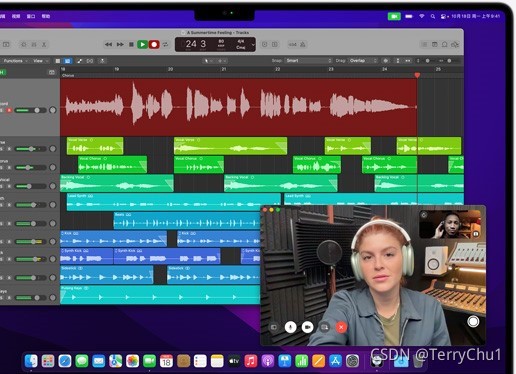Click the red playhead marker in ruler
Viewport: 516px width, 374px height.
[417, 75]
